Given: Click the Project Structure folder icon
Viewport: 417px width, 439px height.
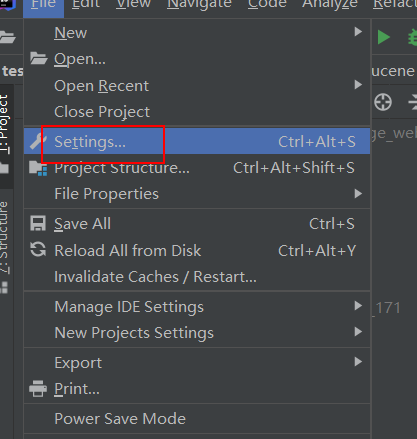Looking at the screenshot, I should pos(38,168).
